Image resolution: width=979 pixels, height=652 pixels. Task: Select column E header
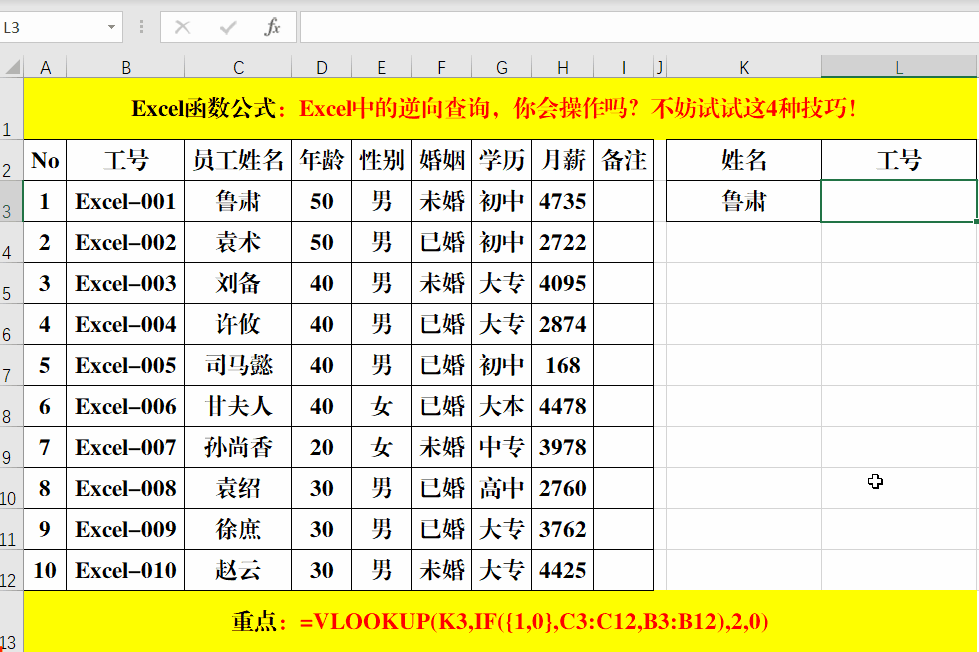381,67
